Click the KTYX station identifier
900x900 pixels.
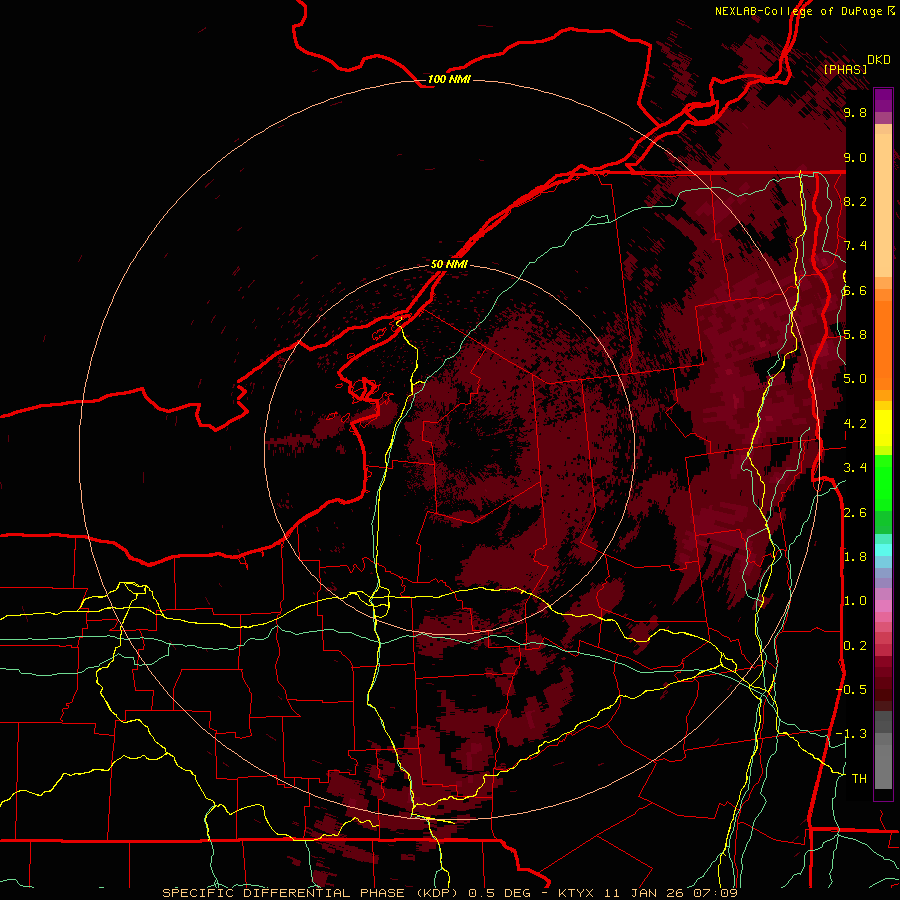(577, 893)
